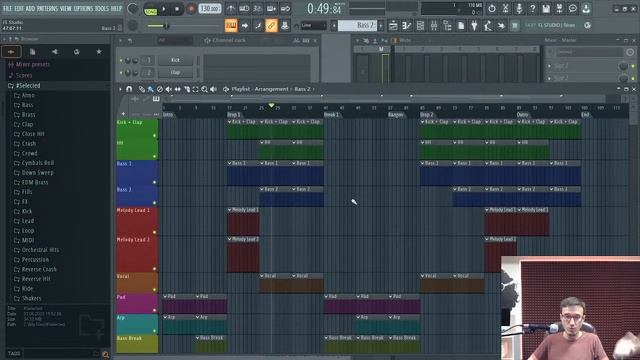
Task: Open Melody Lead 2 clip dropdown at Drop 1
Action: [229, 239]
